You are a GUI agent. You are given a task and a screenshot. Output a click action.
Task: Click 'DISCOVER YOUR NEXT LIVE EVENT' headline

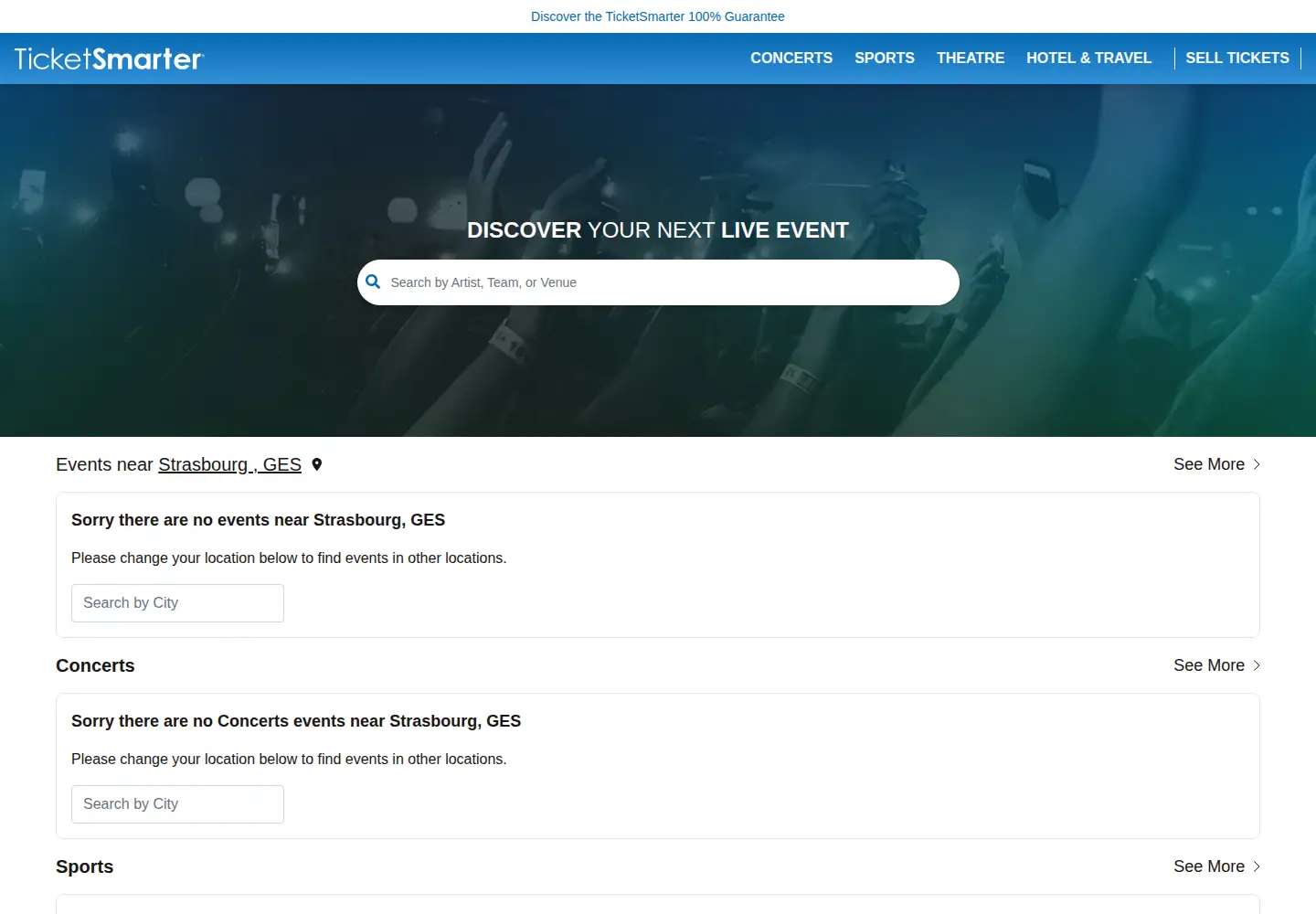658,230
